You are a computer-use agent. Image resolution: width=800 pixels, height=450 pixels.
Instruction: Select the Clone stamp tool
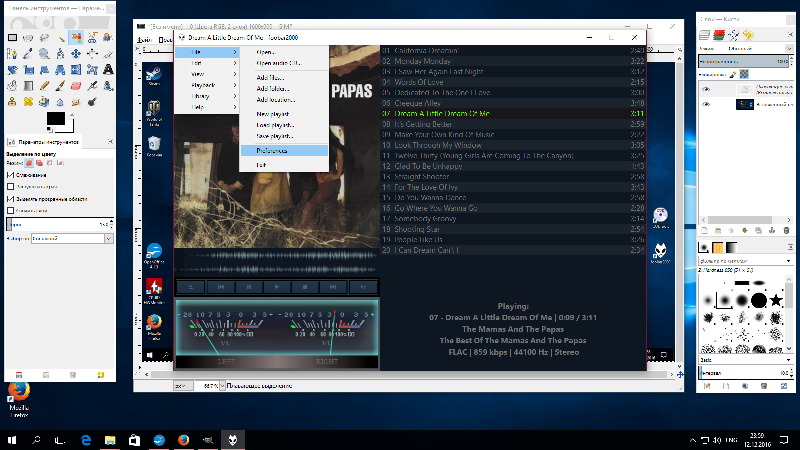[x=12, y=102]
